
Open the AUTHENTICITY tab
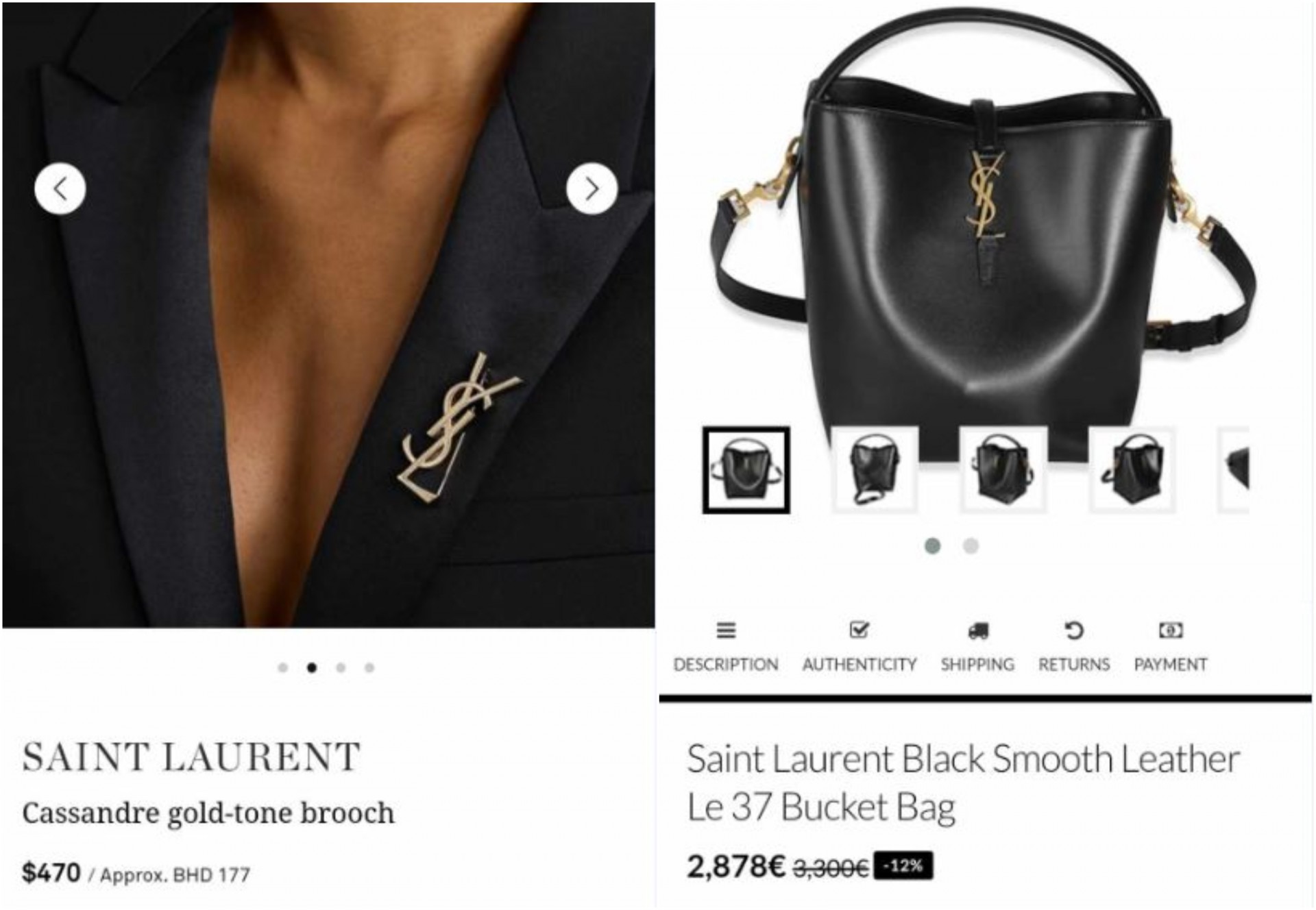click(x=860, y=664)
